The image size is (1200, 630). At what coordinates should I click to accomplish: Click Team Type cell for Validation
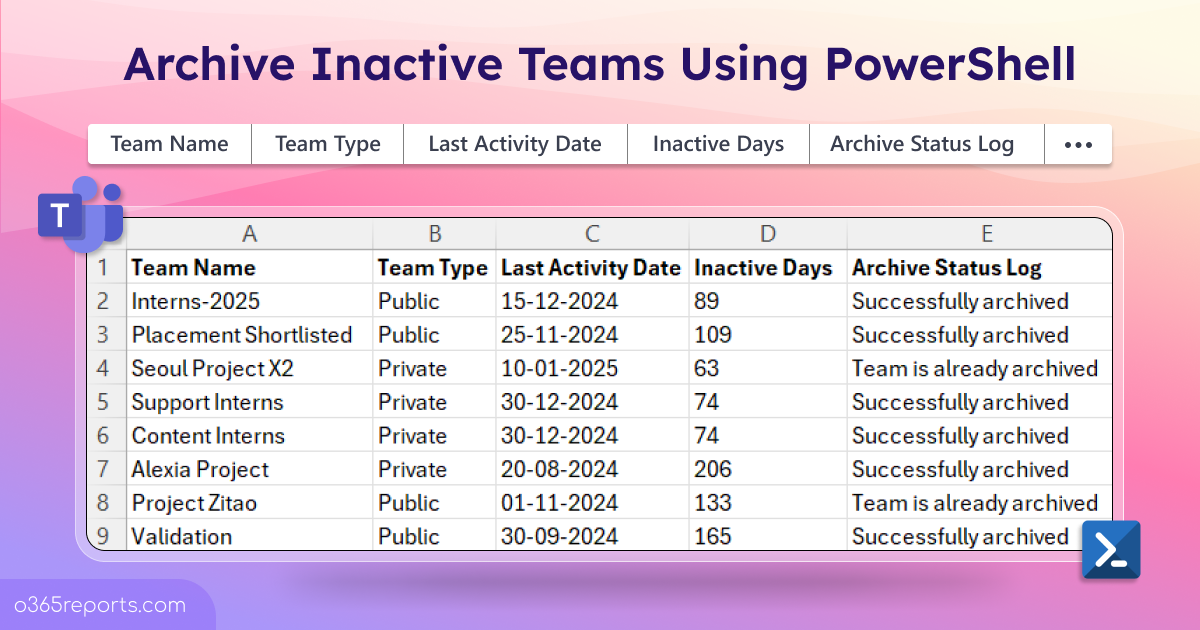coord(435,536)
